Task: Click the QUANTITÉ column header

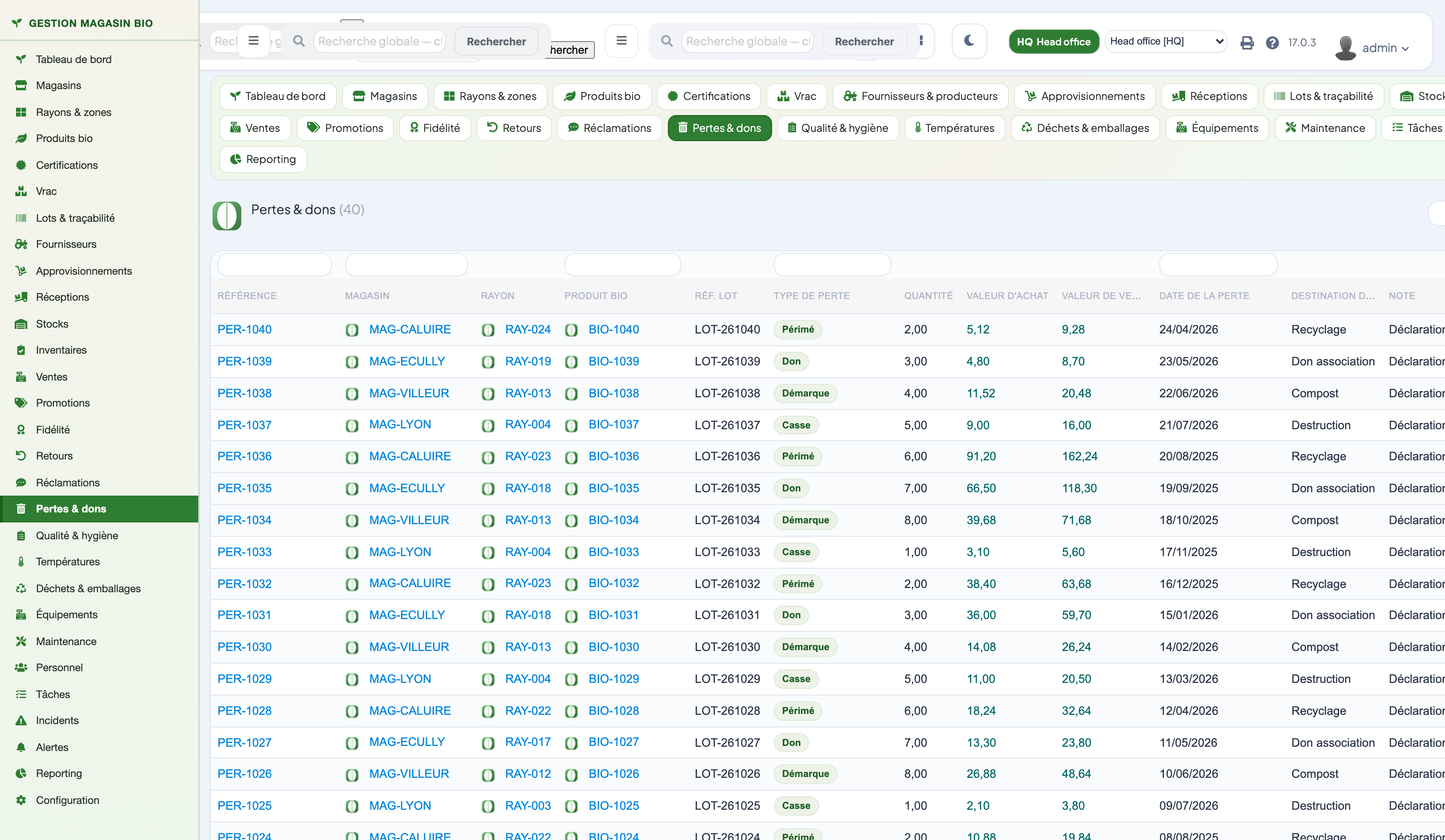Action: [x=928, y=296]
